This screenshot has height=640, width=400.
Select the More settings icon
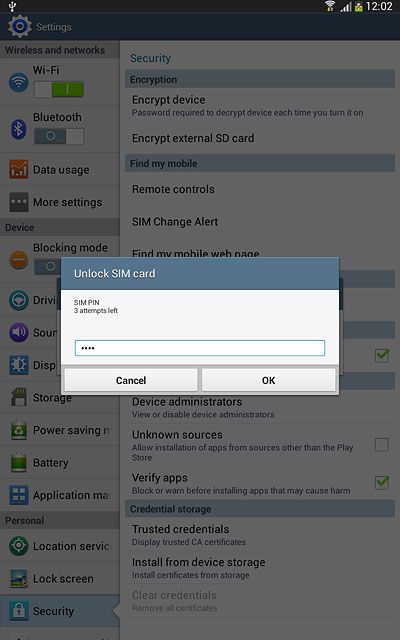click(x=19, y=202)
